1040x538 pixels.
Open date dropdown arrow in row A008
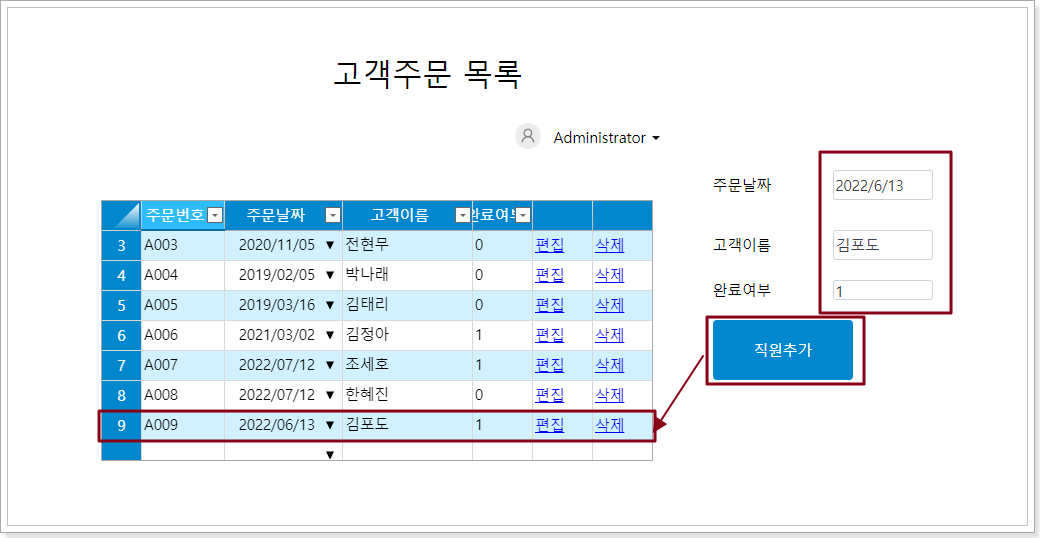point(330,395)
